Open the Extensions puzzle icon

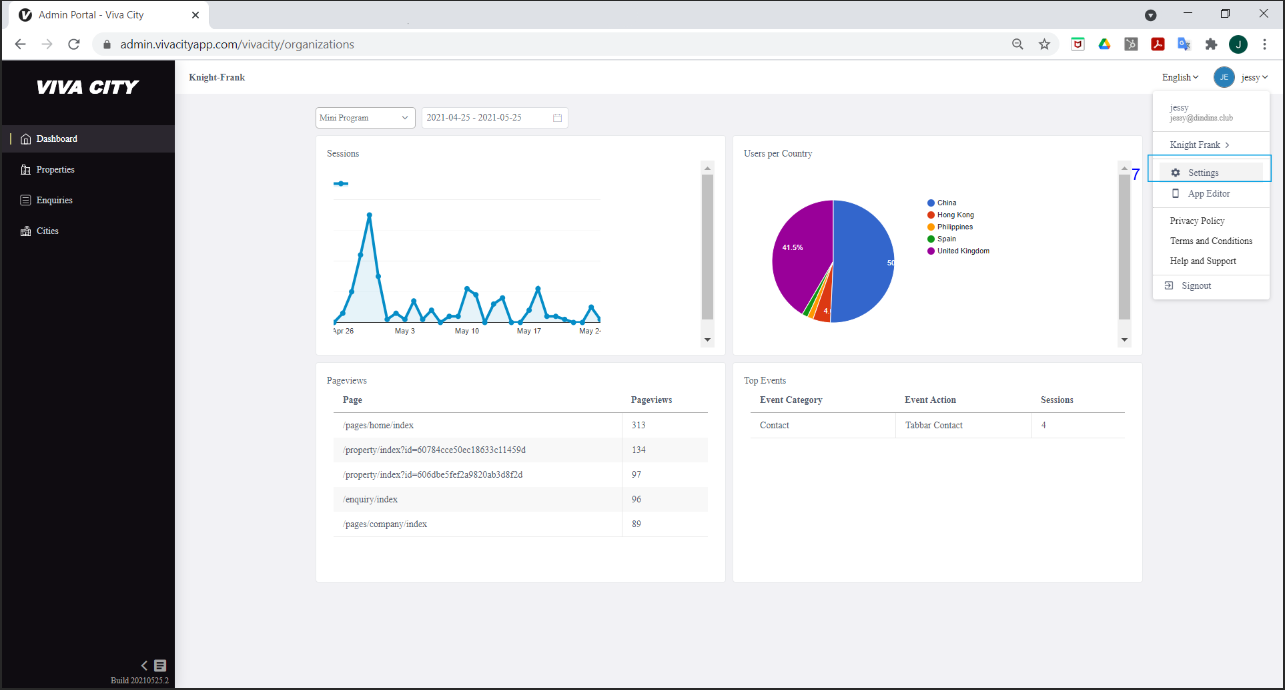click(x=1211, y=44)
